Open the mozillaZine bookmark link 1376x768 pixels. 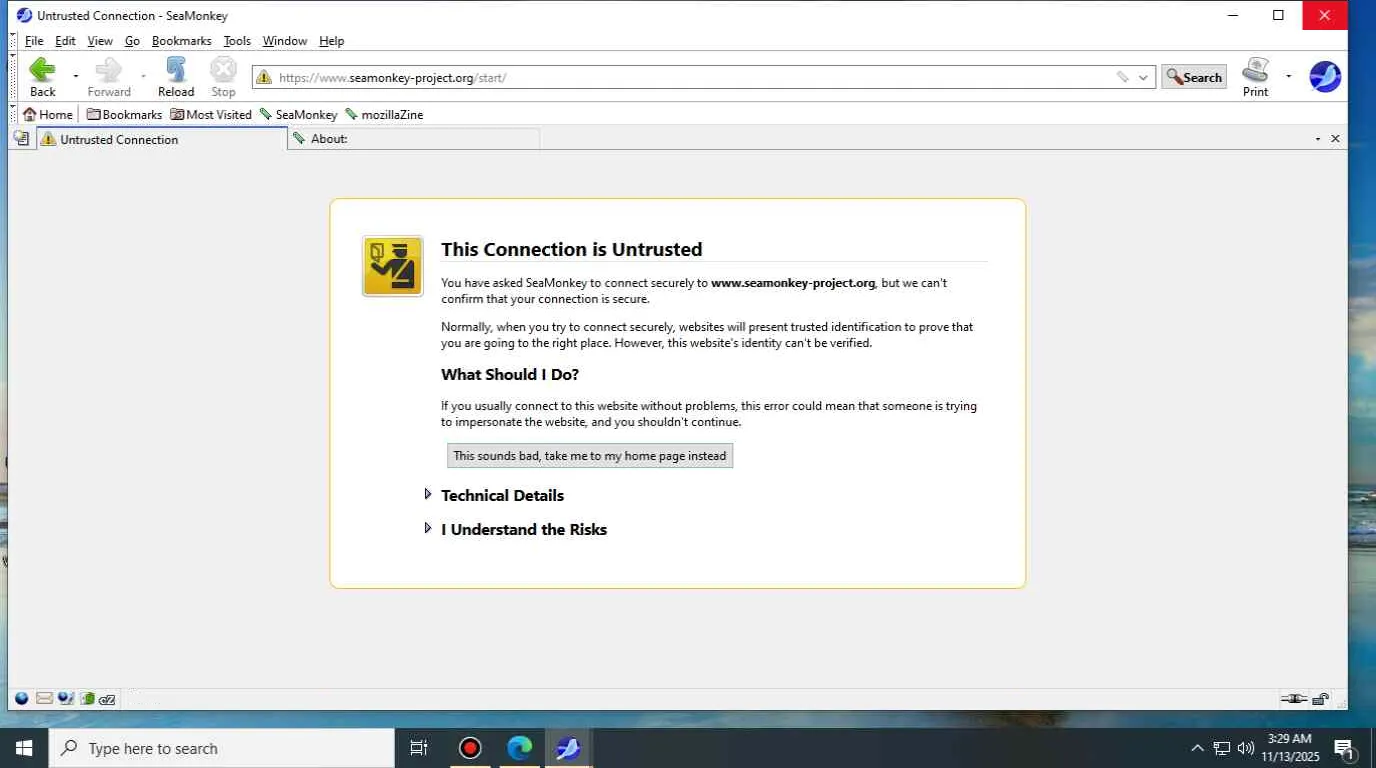(x=384, y=114)
